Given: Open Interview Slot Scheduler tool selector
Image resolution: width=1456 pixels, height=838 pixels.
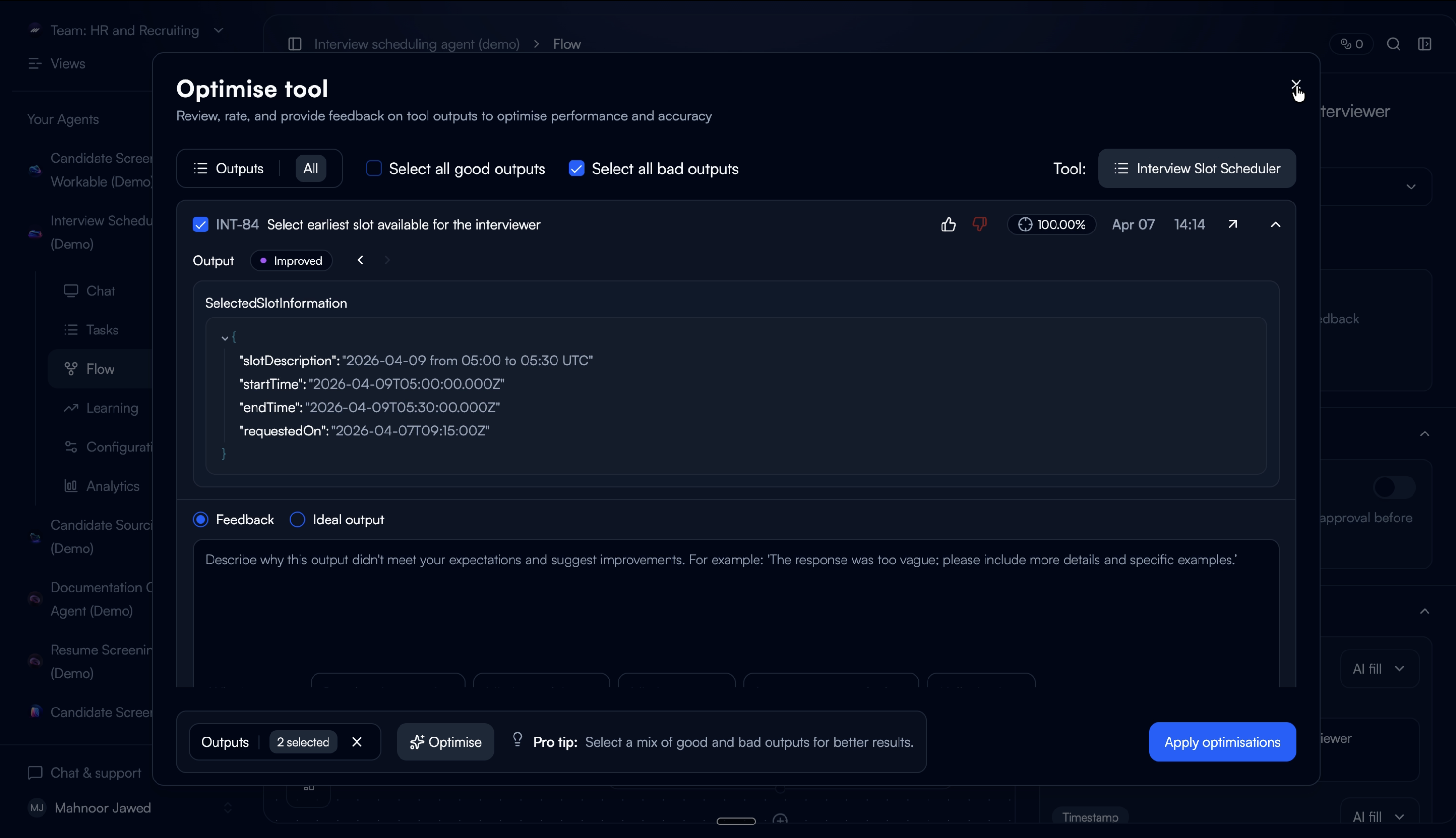Looking at the screenshot, I should (1197, 169).
